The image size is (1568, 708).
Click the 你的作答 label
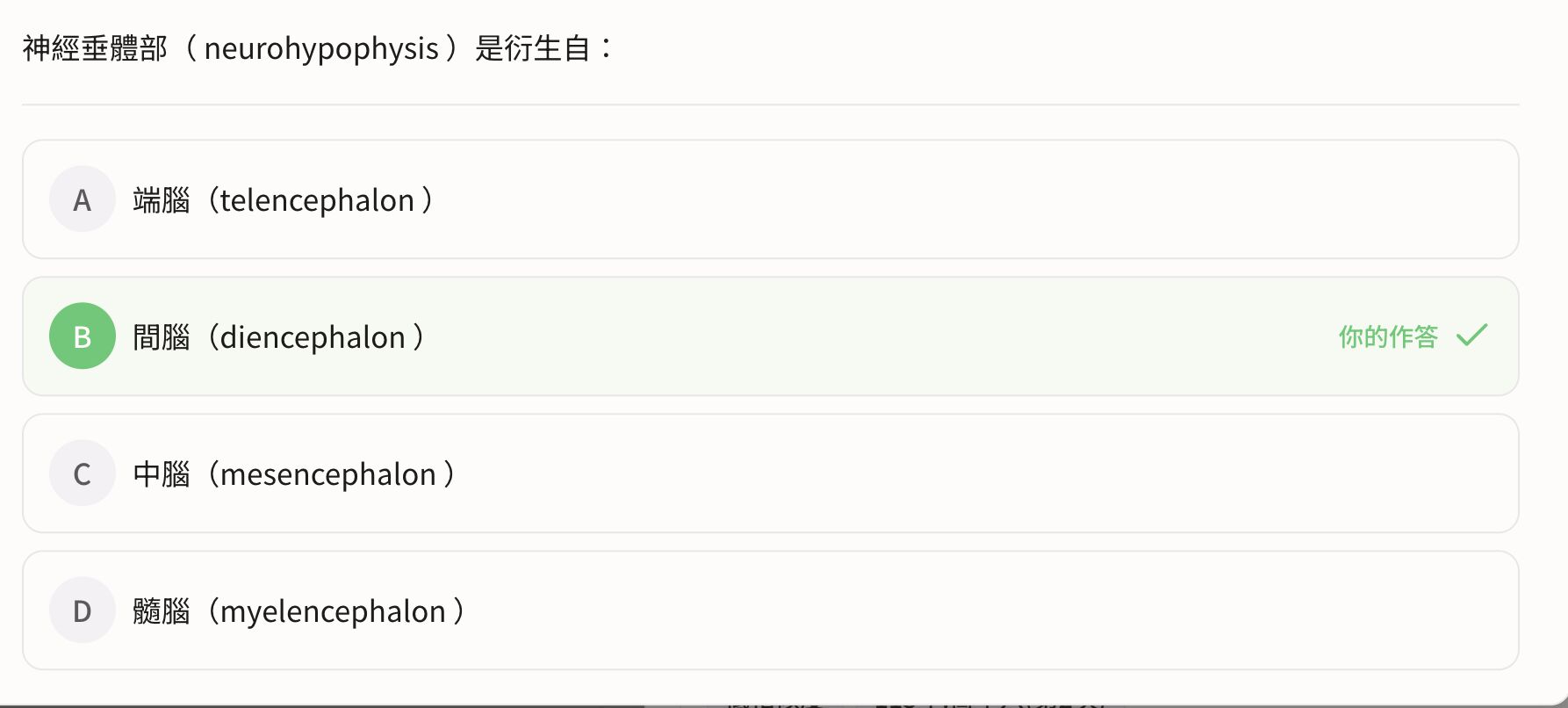(x=1387, y=336)
